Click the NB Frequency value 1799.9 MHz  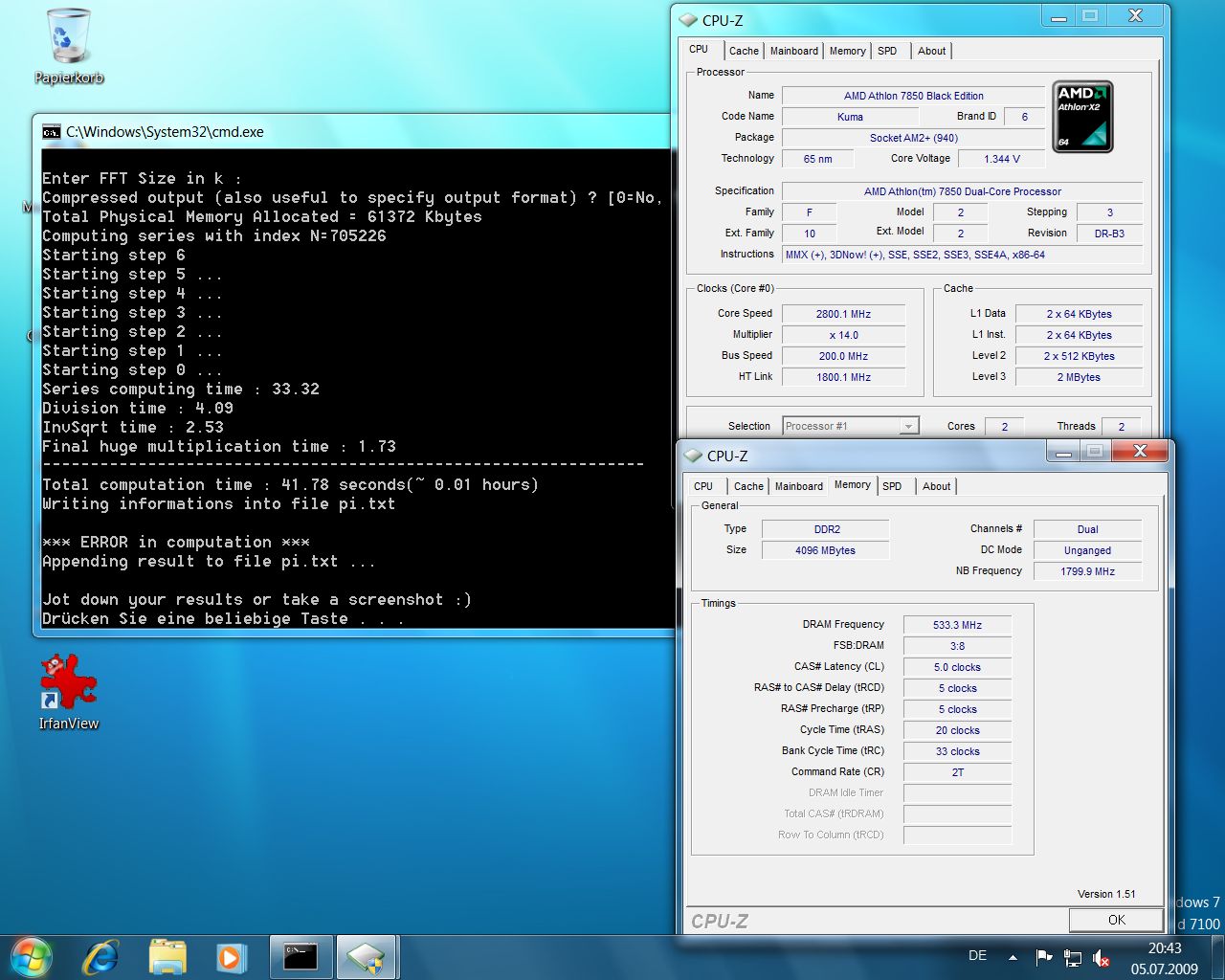click(1087, 571)
